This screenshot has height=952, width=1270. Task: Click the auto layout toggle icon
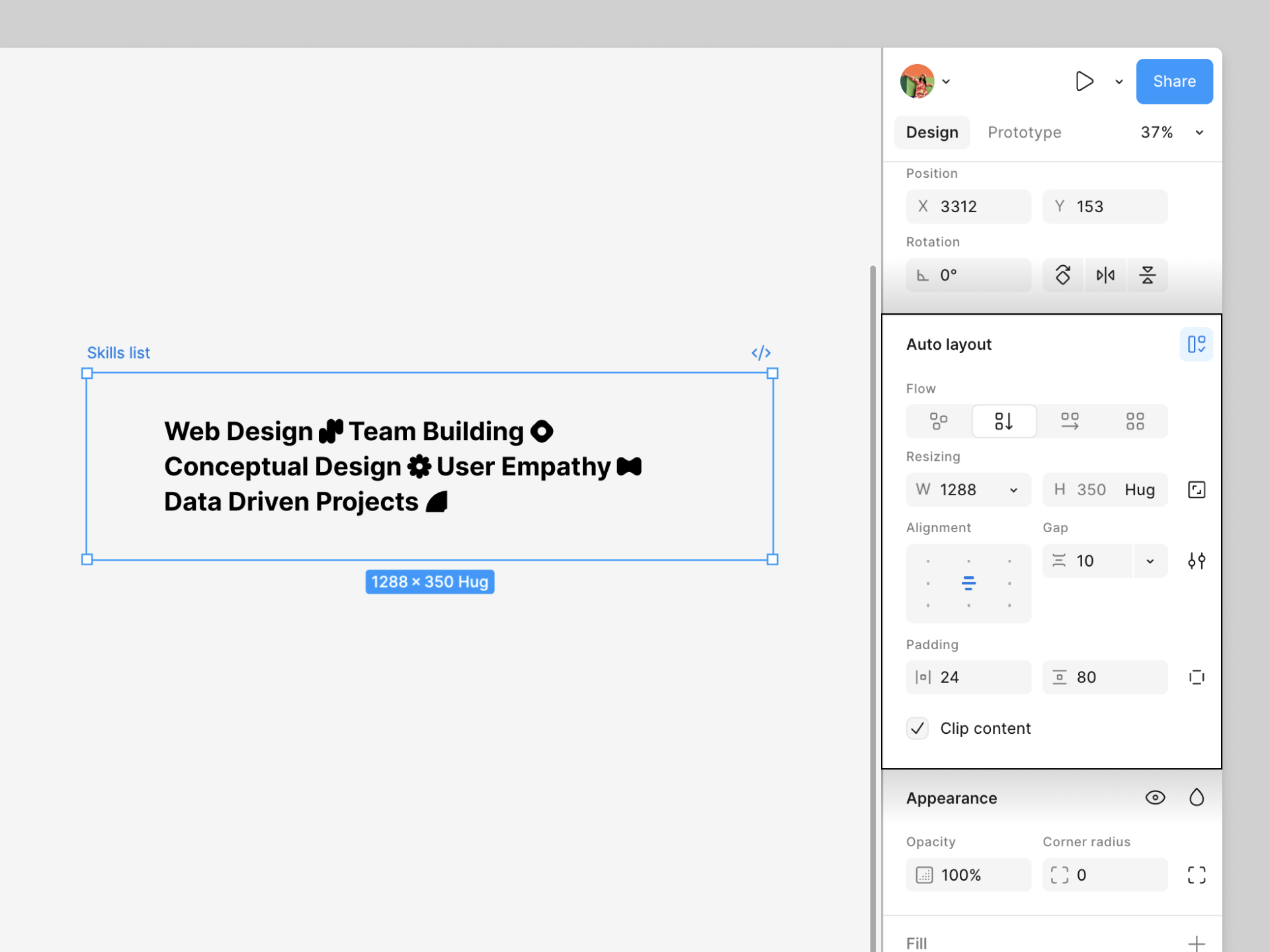coord(1196,344)
